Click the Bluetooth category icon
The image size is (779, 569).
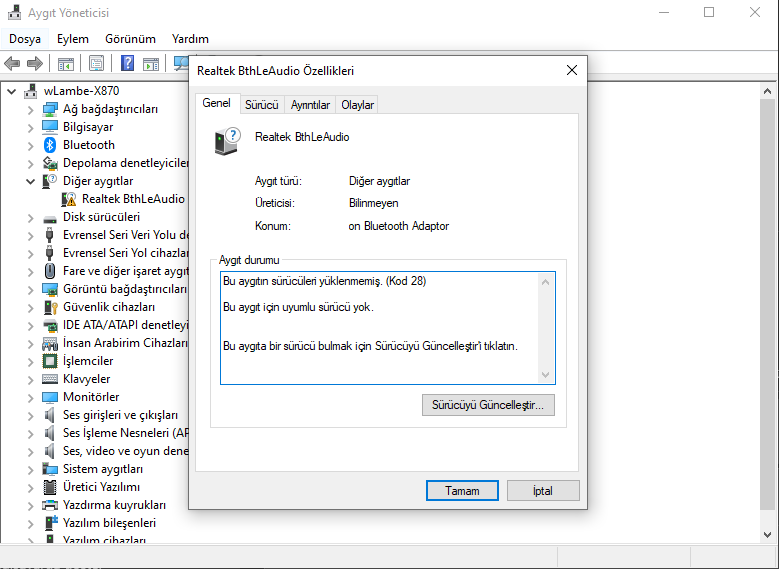(50, 145)
